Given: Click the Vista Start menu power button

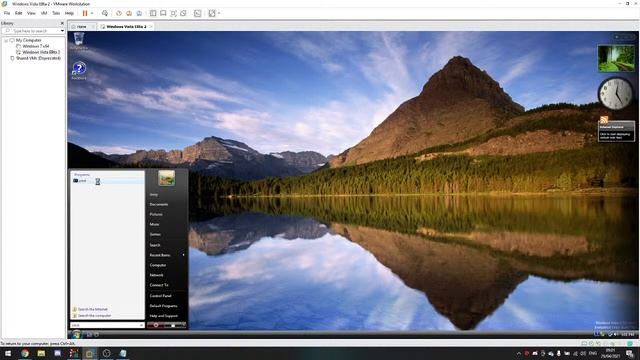Looking at the screenshot, I should coord(156,325).
